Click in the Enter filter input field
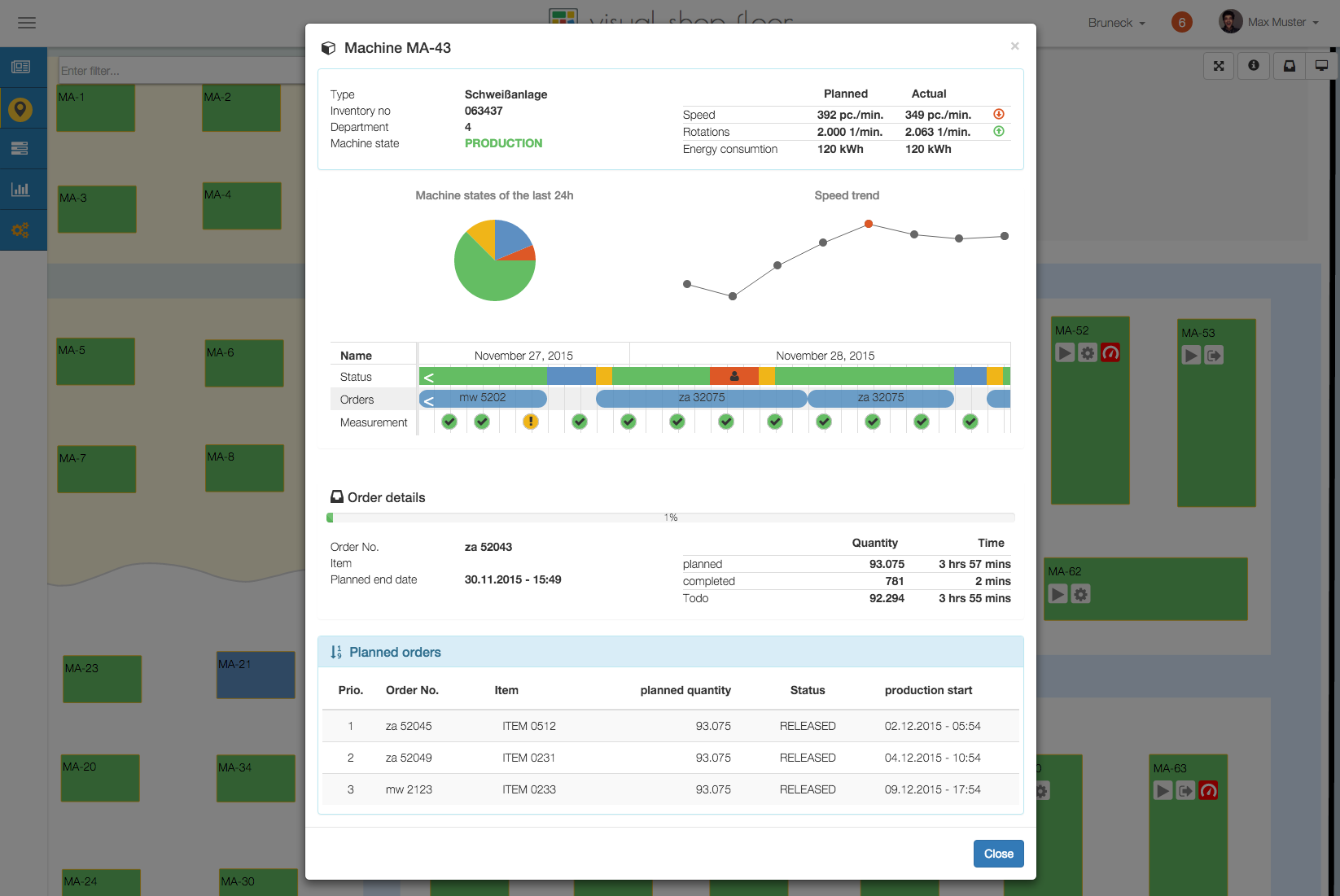This screenshot has height=896, width=1340. 182,71
